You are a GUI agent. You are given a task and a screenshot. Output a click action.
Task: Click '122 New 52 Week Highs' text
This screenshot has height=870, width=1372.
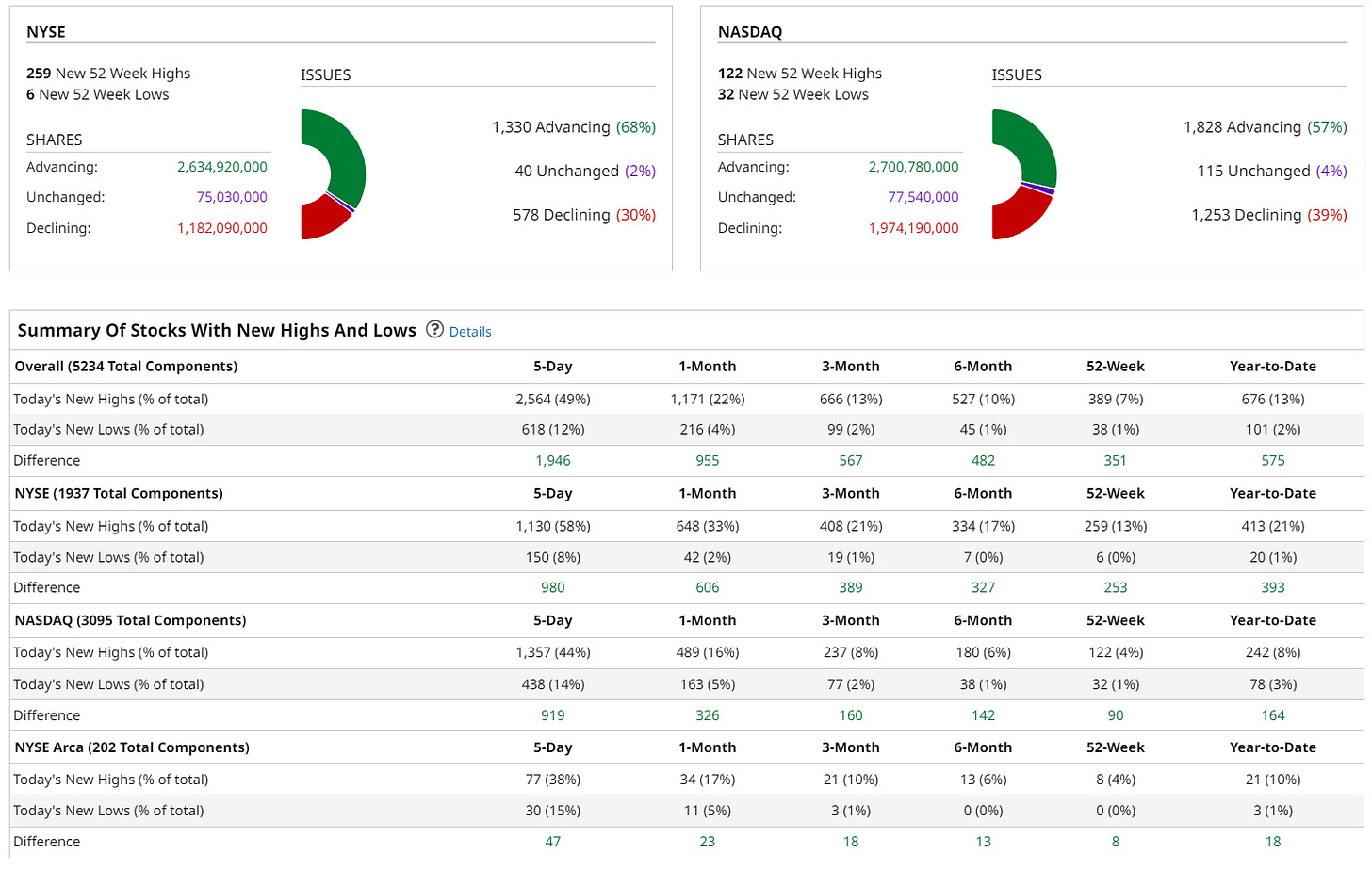[x=800, y=74]
